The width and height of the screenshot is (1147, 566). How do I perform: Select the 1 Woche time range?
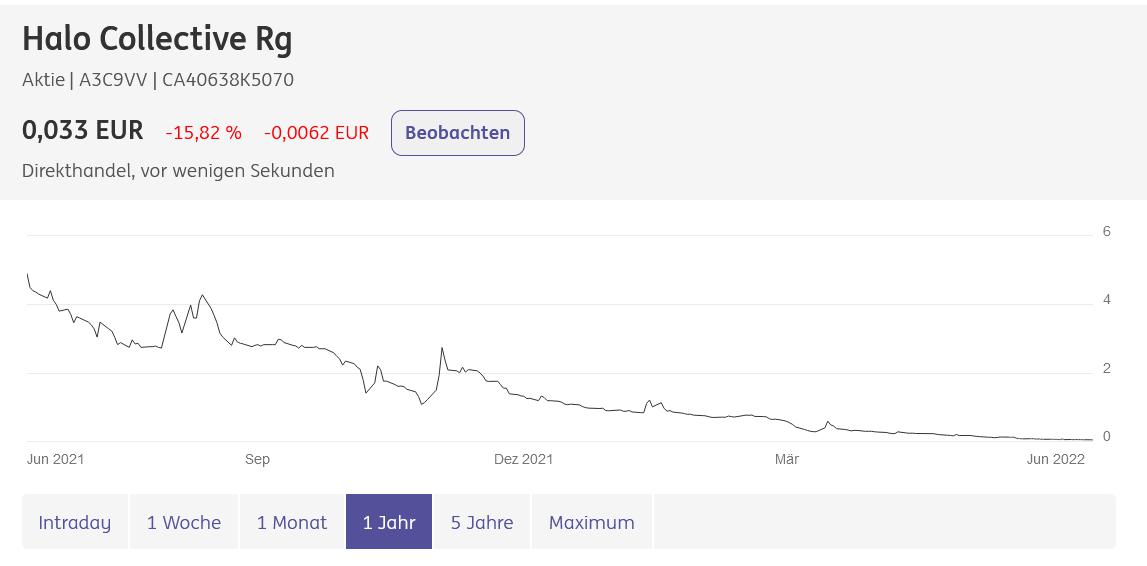coord(184,522)
